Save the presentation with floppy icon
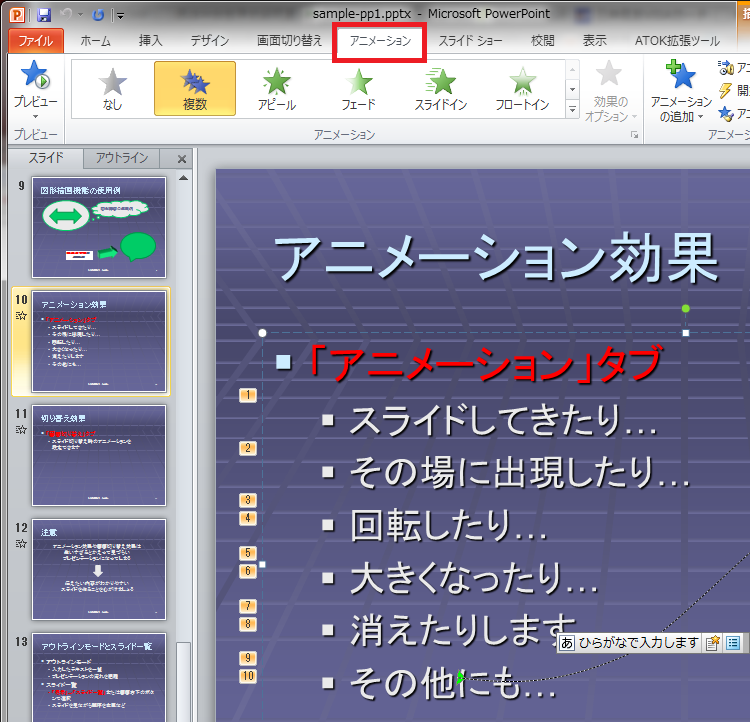The image size is (750, 722). coord(44,15)
